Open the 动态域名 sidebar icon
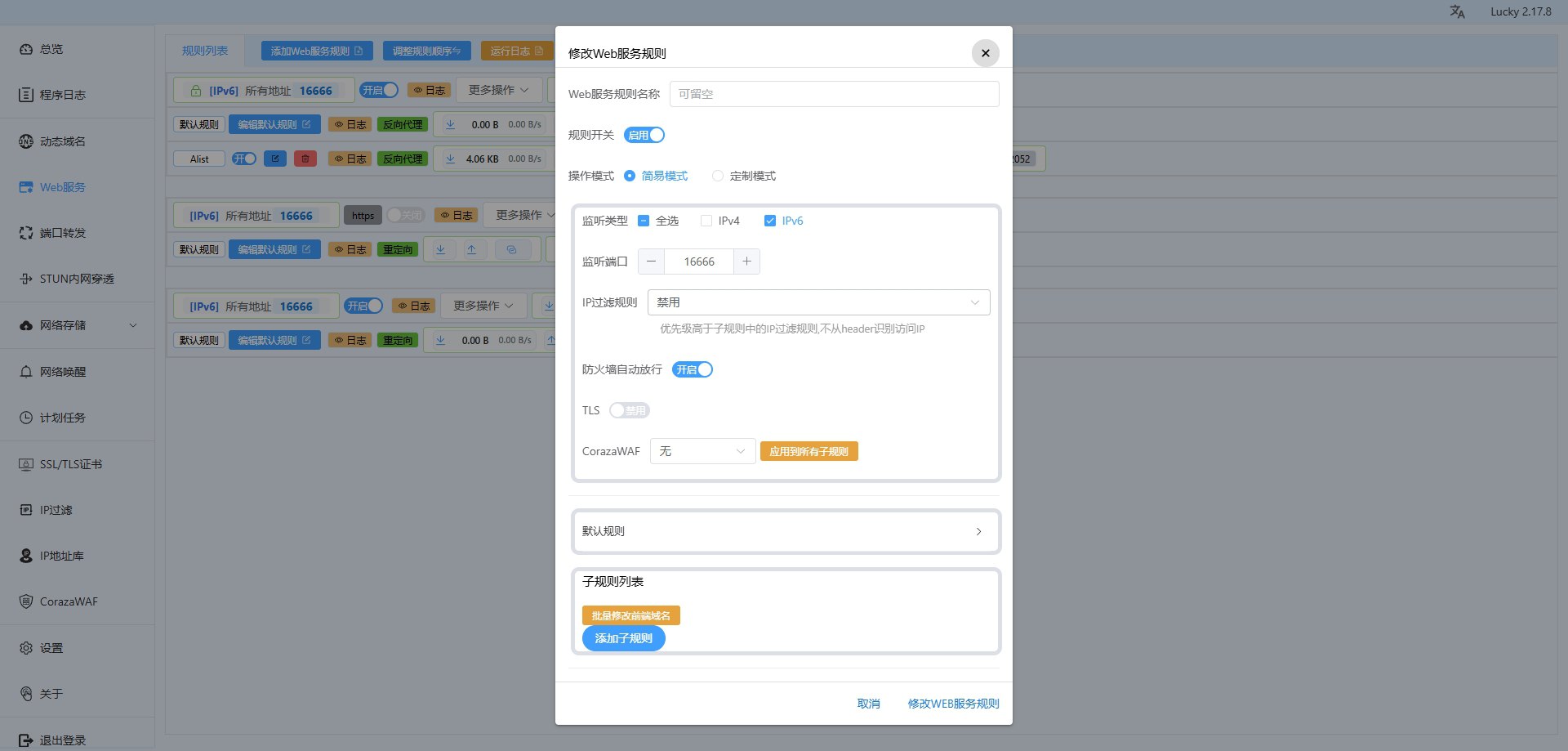1568x751 pixels. (26, 141)
